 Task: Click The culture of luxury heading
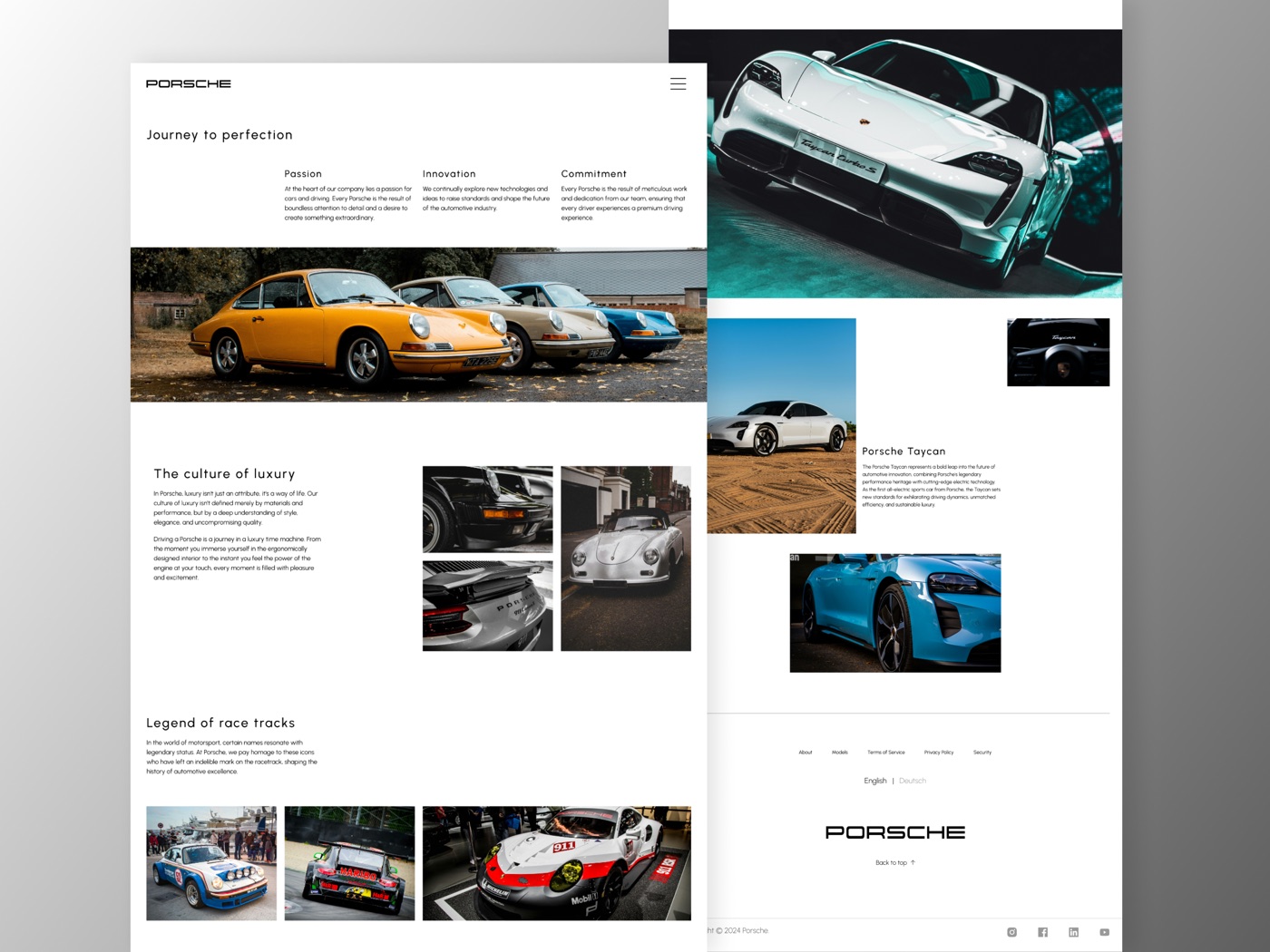click(x=224, y=473)
